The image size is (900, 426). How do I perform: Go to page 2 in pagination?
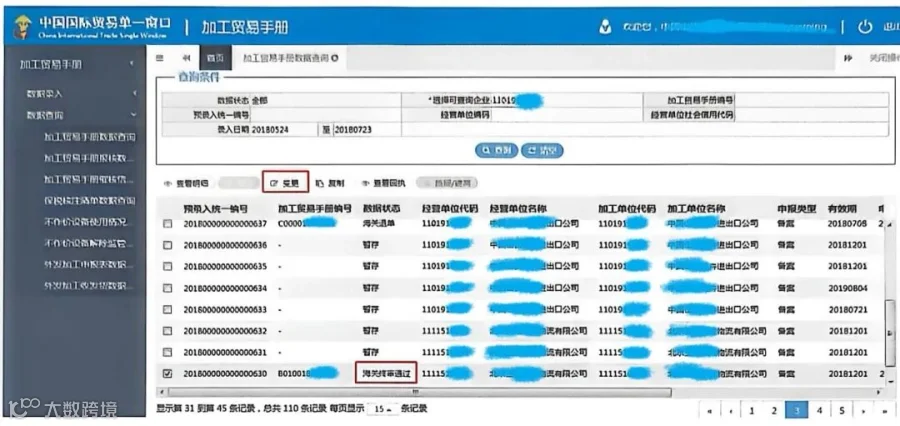pyautogui.click(x=774, y=410)
